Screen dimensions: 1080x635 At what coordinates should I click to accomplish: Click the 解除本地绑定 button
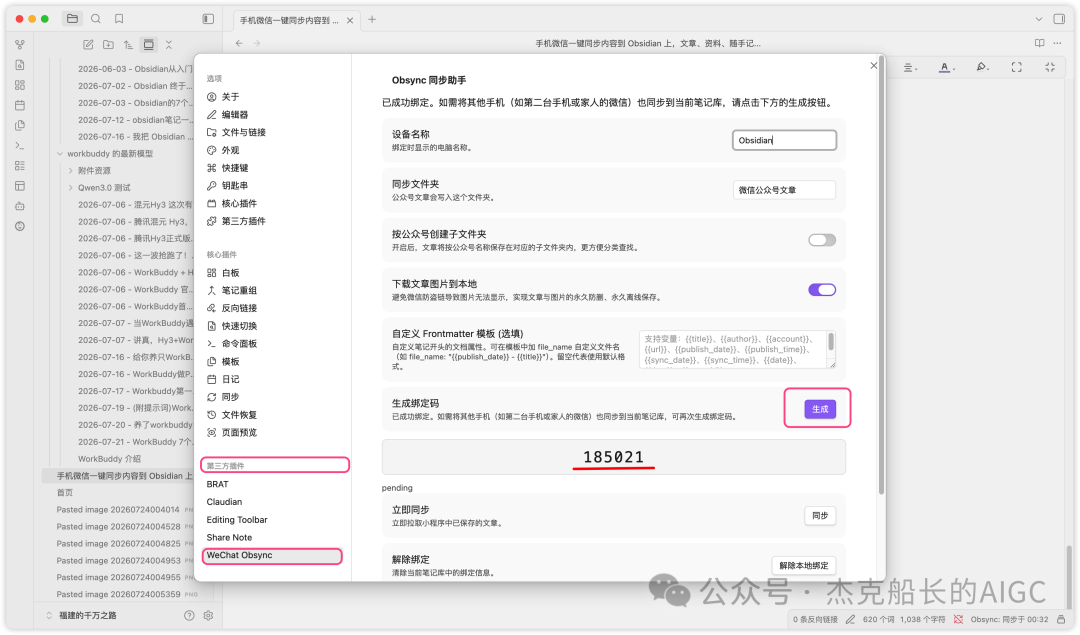click(x=804, y=565)
